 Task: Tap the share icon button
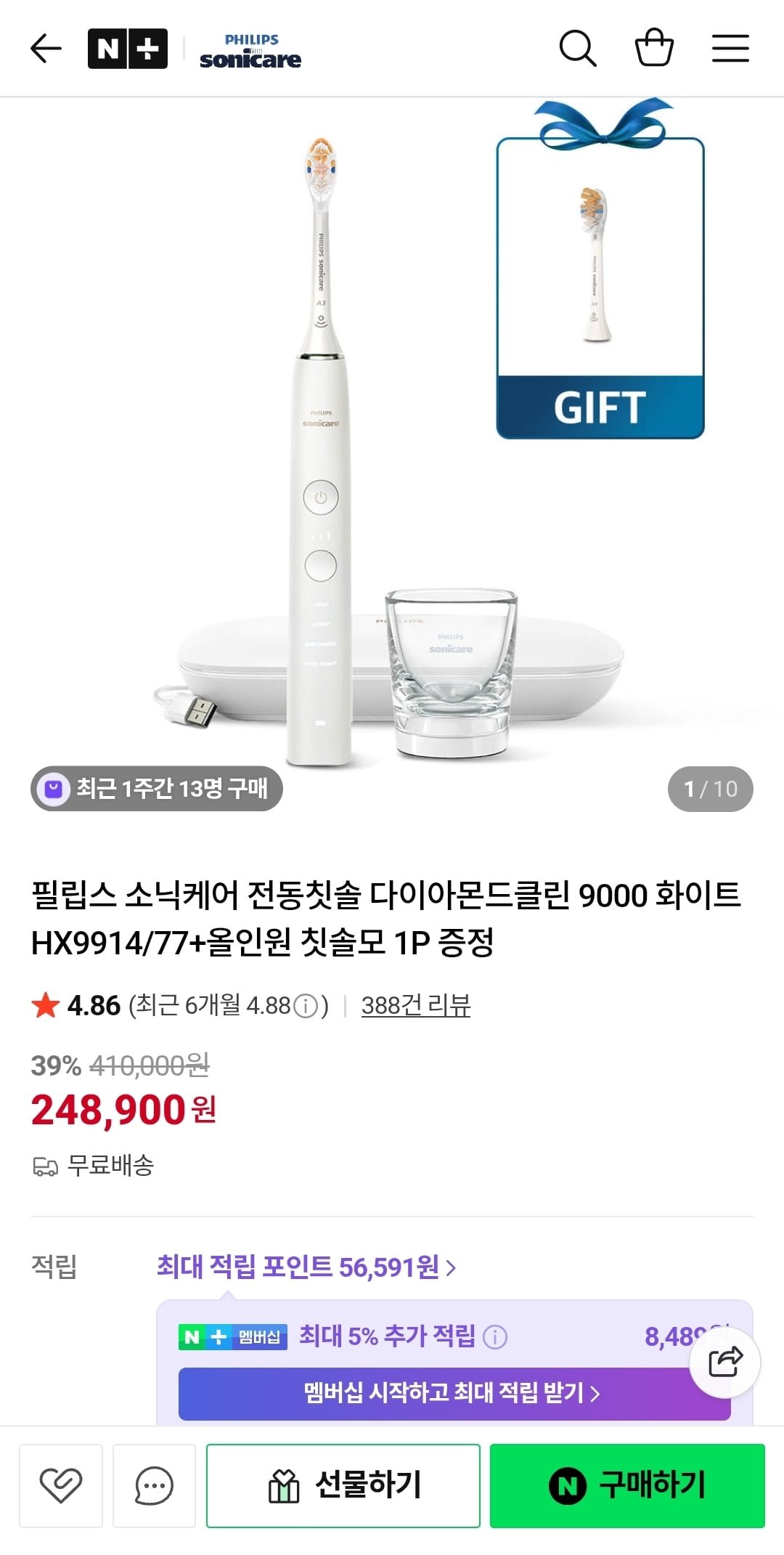pos(725,1362)
